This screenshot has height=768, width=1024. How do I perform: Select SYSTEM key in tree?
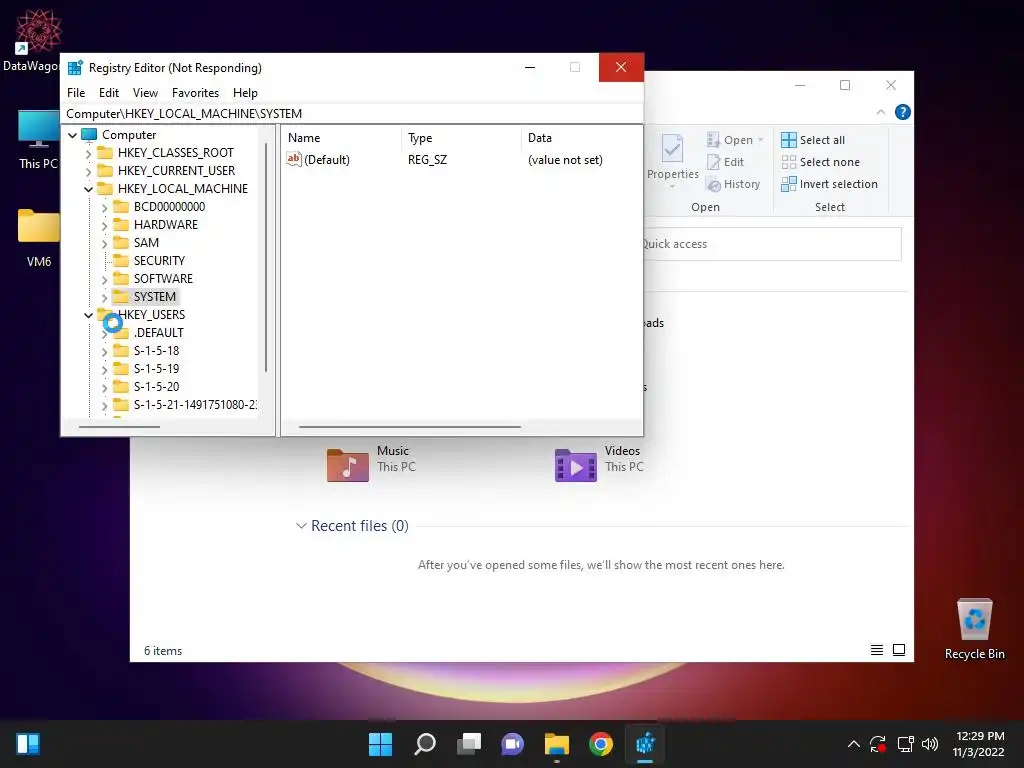(x=155, y=296)
